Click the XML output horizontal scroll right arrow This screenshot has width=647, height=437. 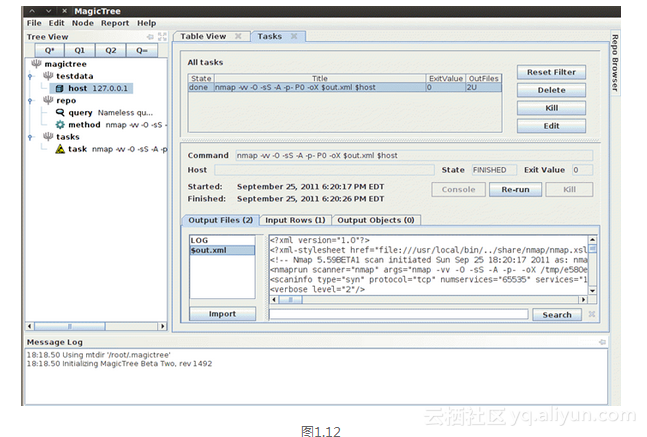point(583,300)
